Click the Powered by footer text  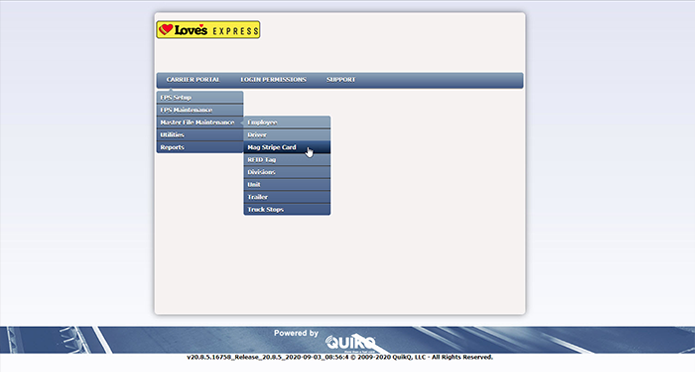(296, 333)
